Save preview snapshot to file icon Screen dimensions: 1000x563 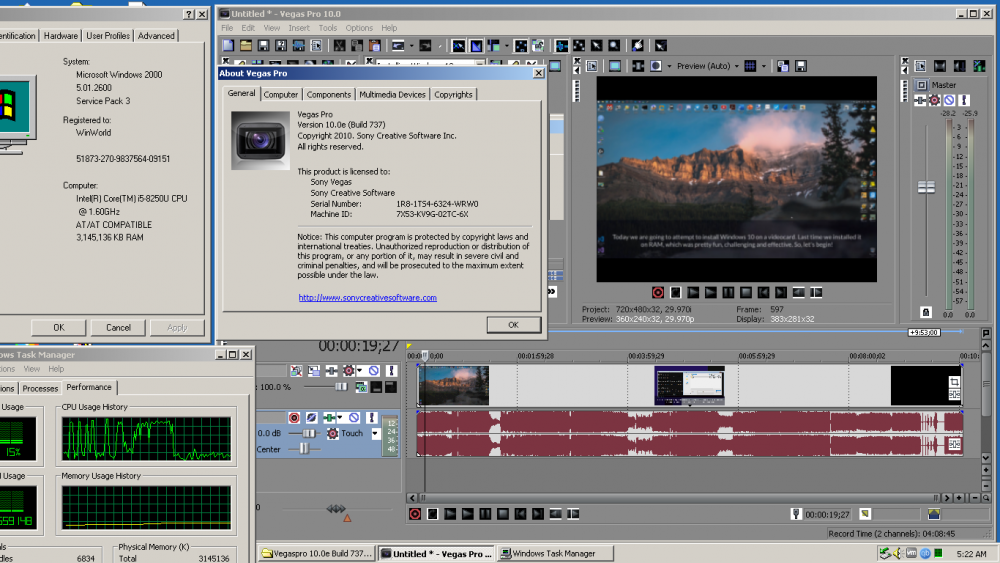(x=801, y=66)
